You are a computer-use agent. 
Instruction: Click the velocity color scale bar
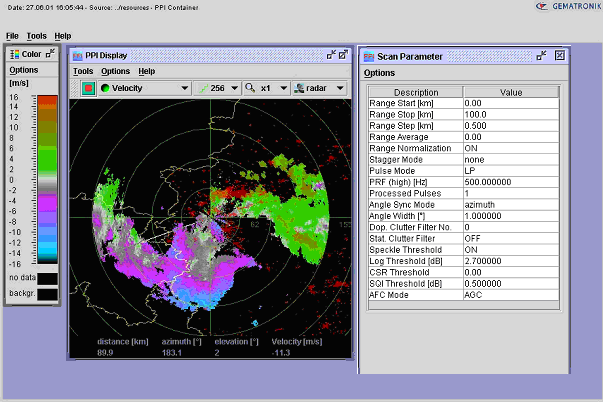(x=47, y=180)
